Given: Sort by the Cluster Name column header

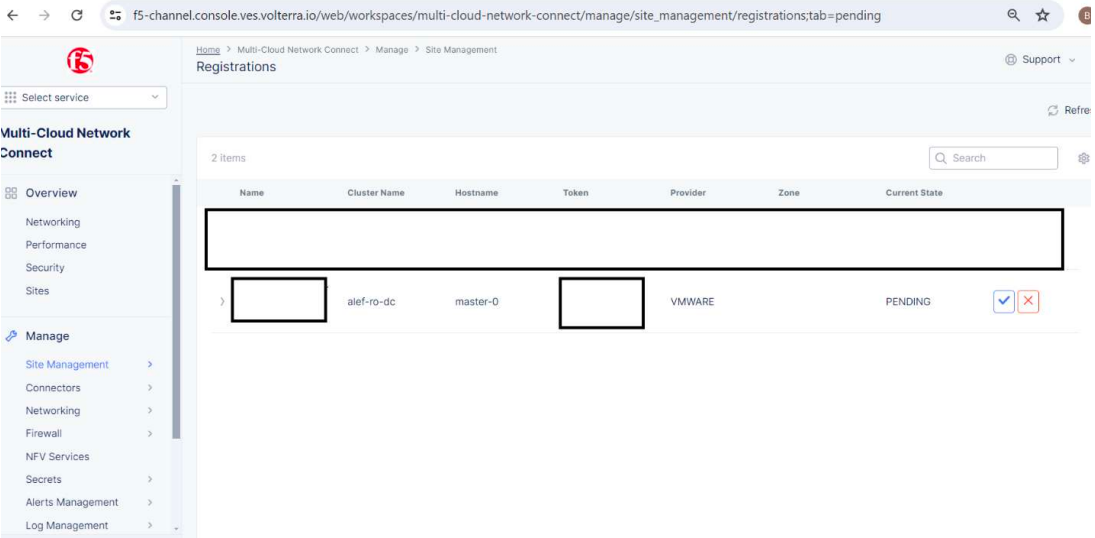Looking at the screenshot, I should click(376, 193).
